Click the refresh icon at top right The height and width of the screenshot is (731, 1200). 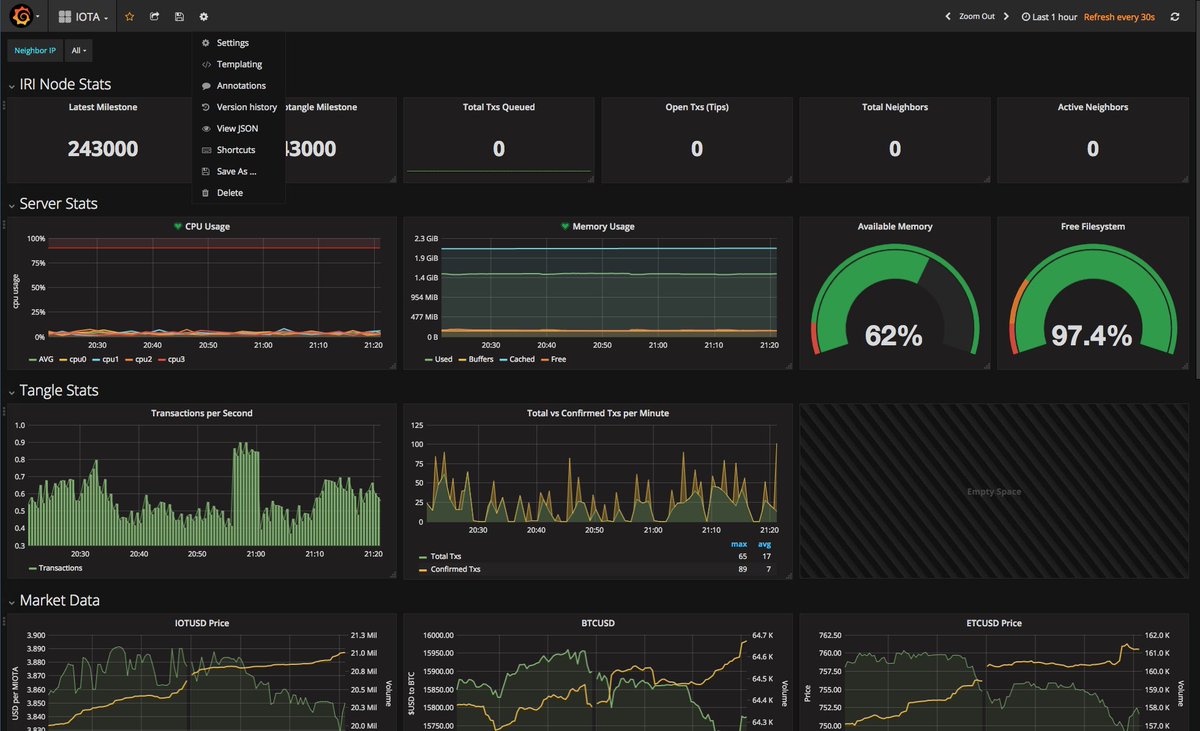pos(1177,16)
